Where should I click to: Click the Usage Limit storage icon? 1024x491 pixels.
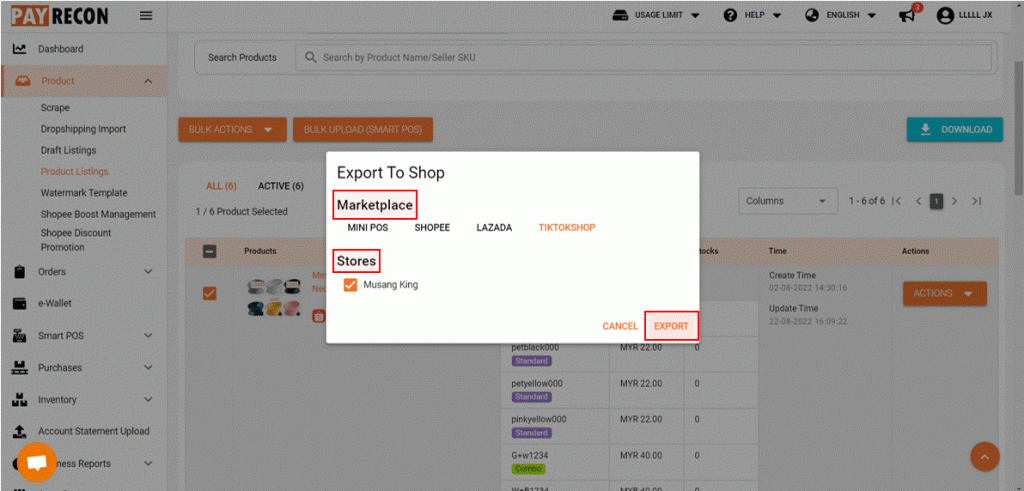click(620, 15)
